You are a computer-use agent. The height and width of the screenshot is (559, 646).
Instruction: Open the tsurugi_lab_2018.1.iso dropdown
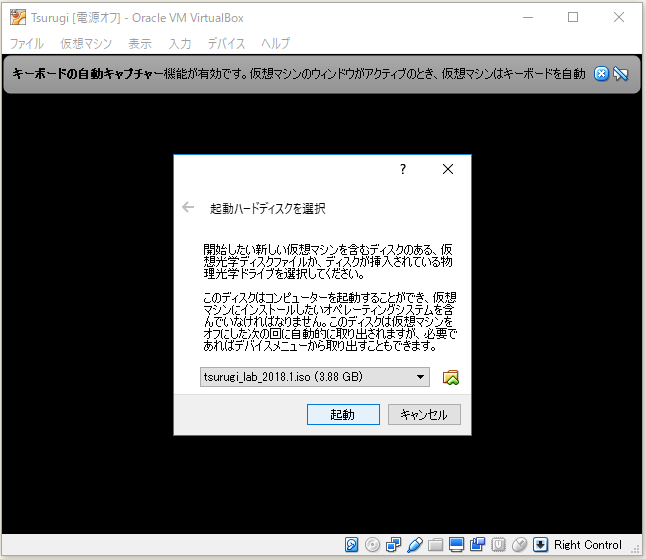pos(315,377)
